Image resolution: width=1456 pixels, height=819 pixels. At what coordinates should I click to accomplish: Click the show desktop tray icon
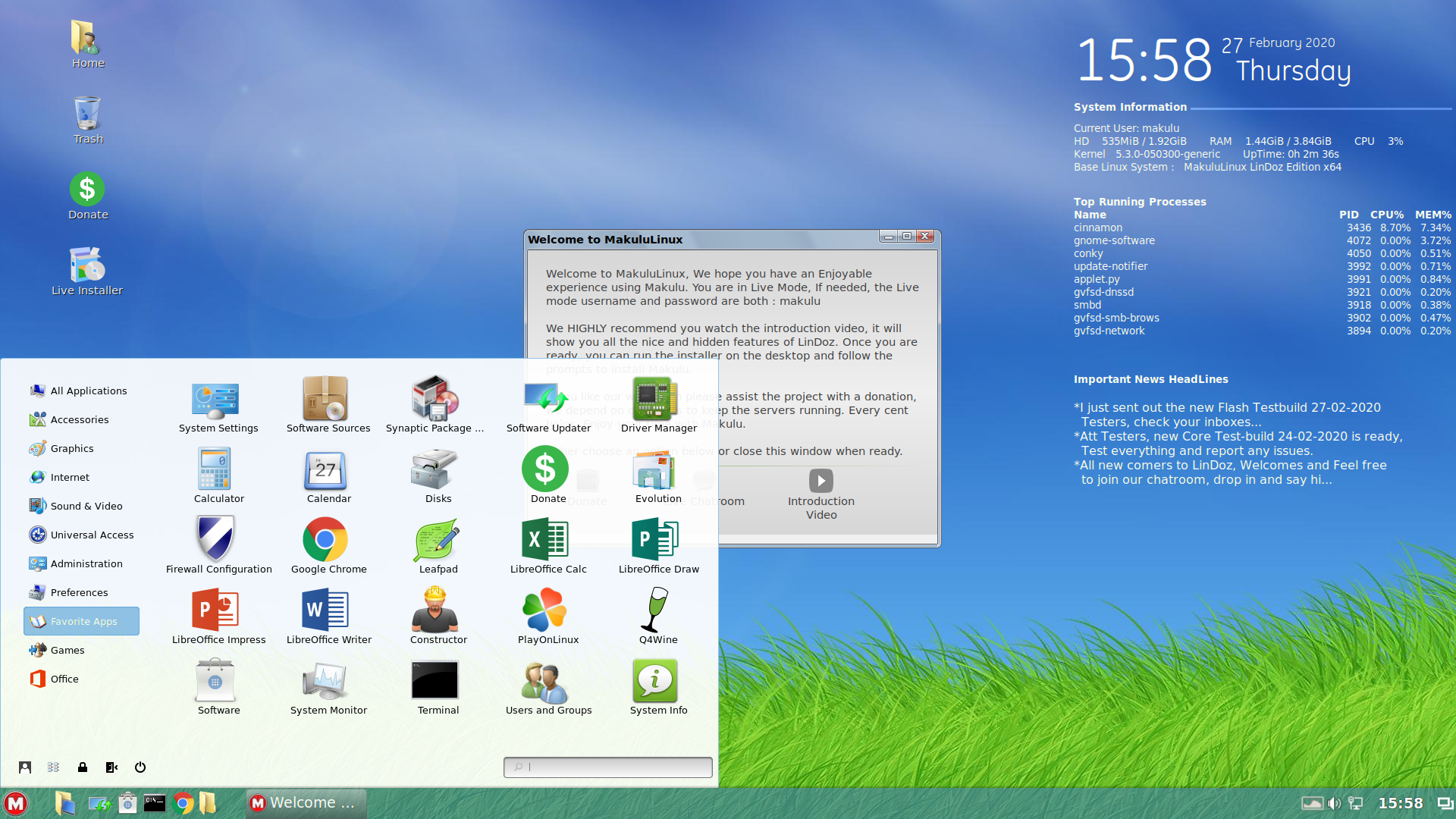1445,804
